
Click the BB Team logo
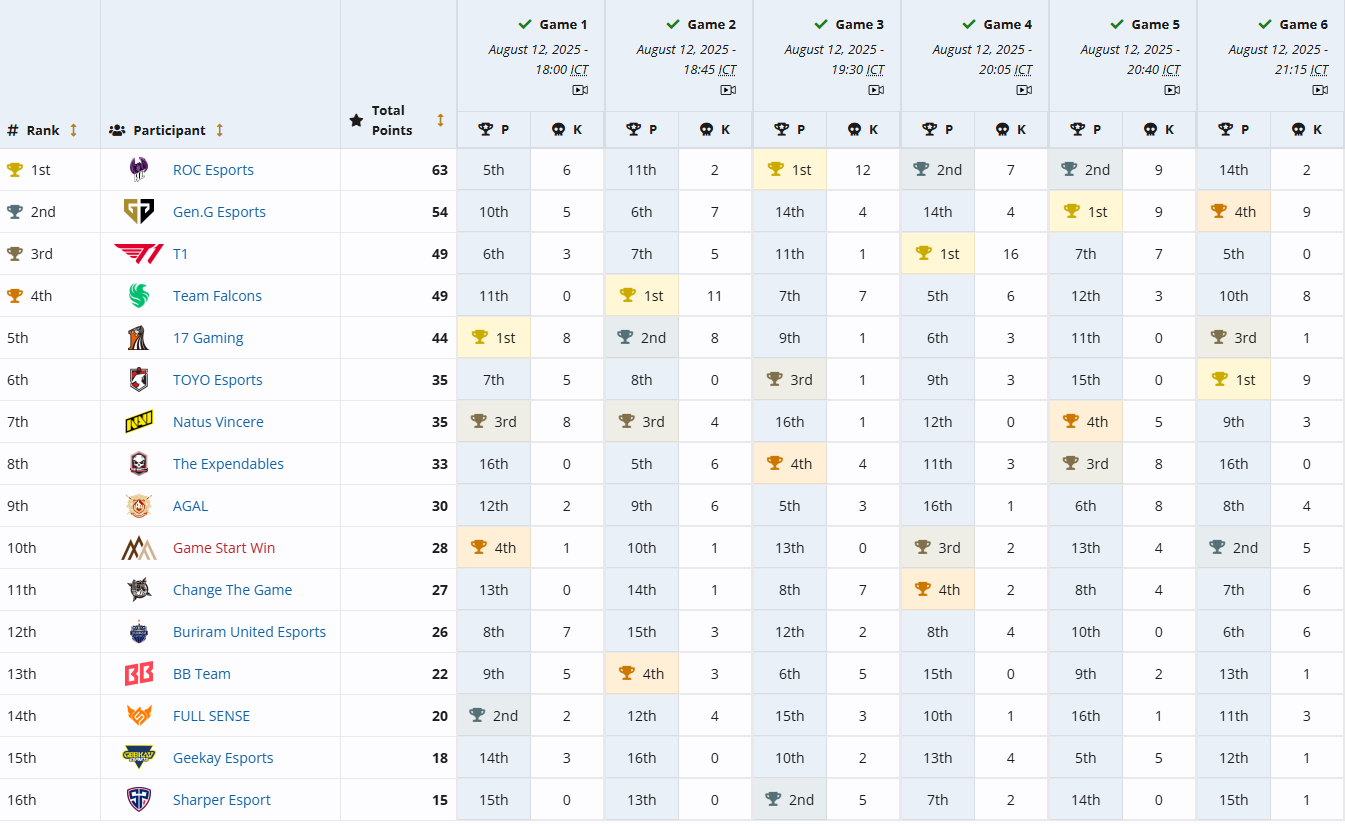pos(138,674)
